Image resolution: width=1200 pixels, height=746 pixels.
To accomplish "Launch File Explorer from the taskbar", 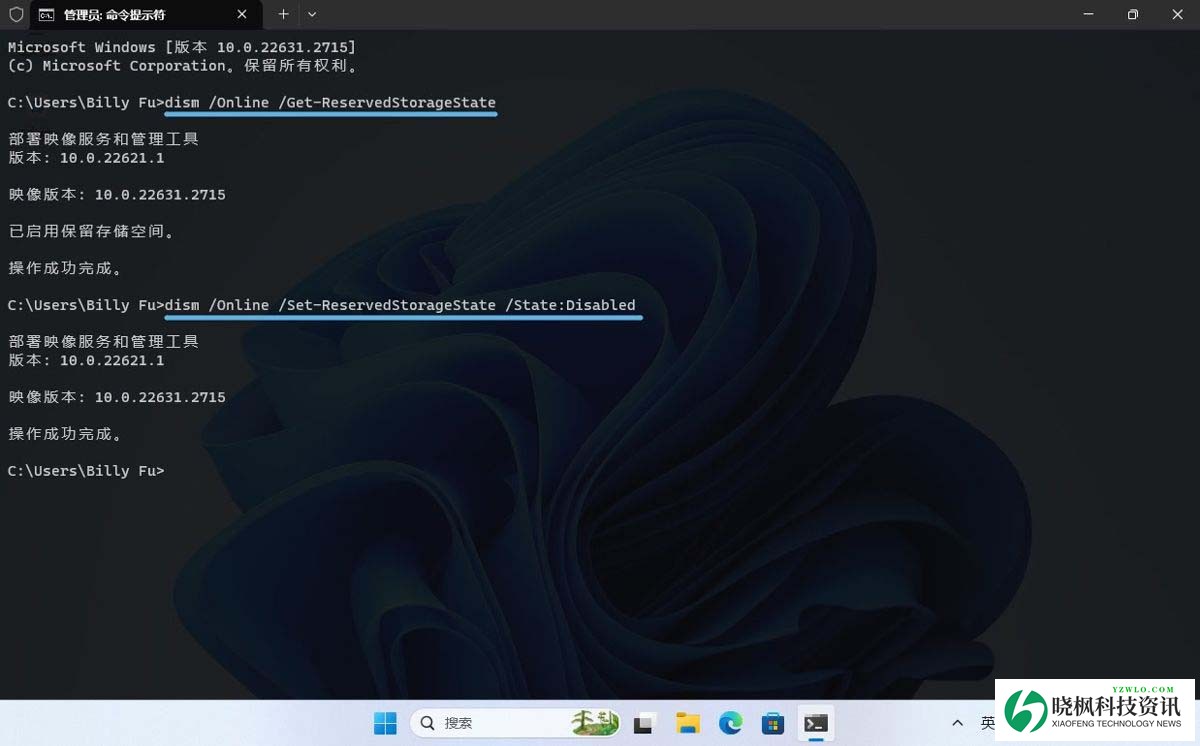I will 687,723.
